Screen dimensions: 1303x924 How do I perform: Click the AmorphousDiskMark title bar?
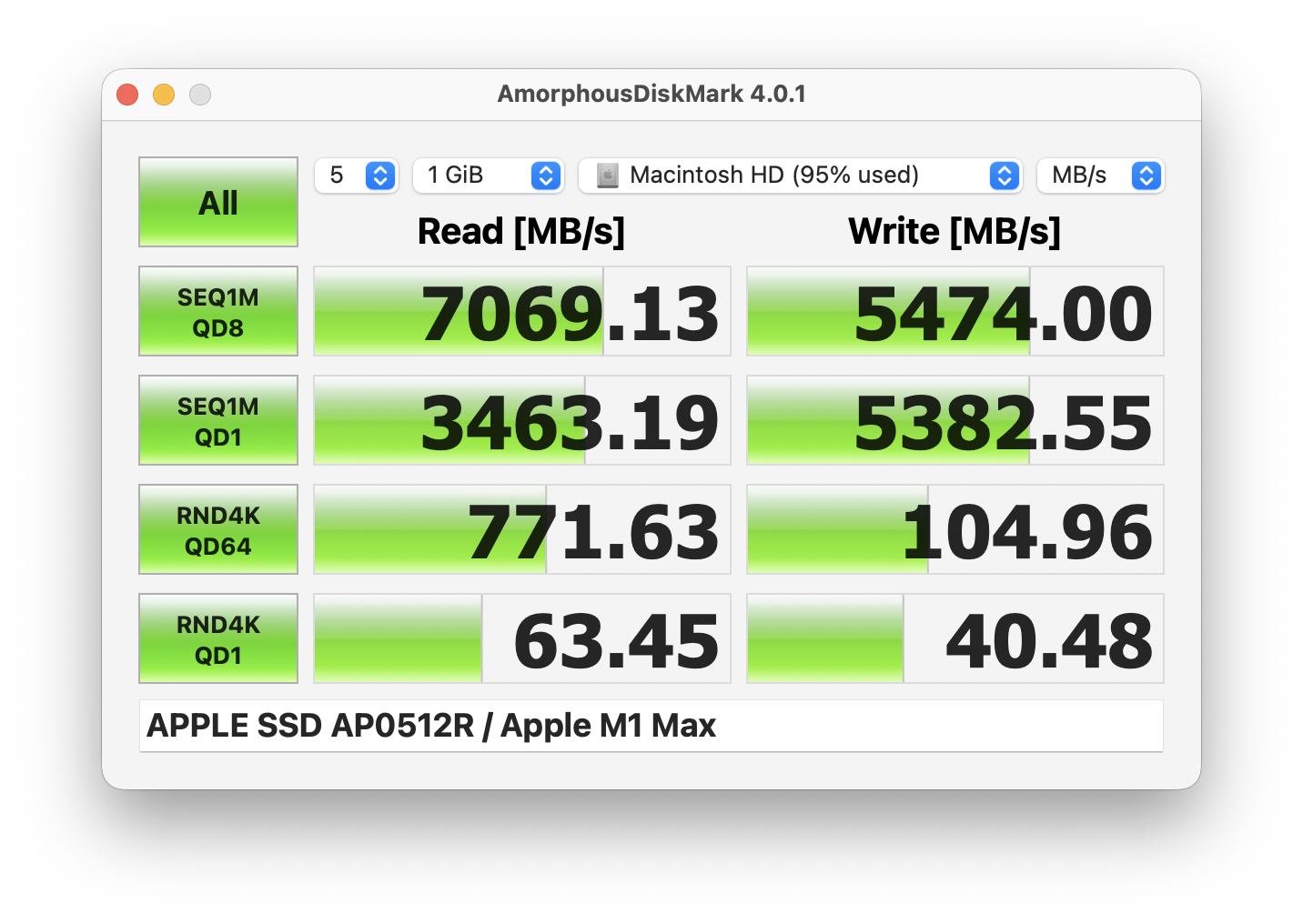(x=651, y=93)
